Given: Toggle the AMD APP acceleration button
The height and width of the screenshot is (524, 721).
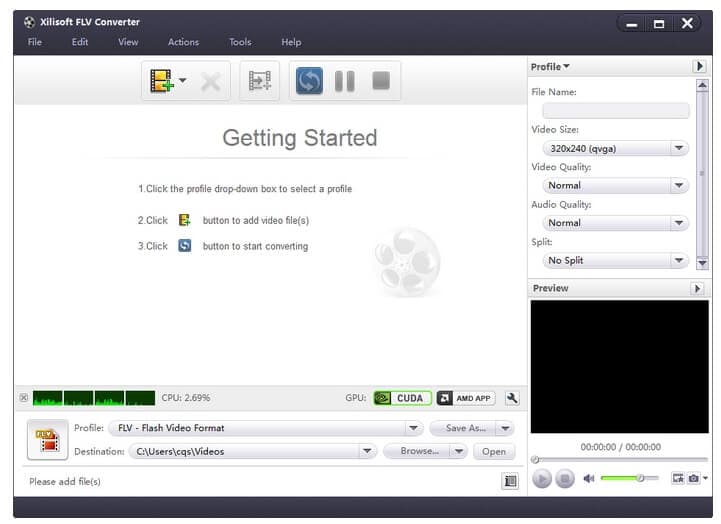Looking at the screenshot, I should point(465,398).
